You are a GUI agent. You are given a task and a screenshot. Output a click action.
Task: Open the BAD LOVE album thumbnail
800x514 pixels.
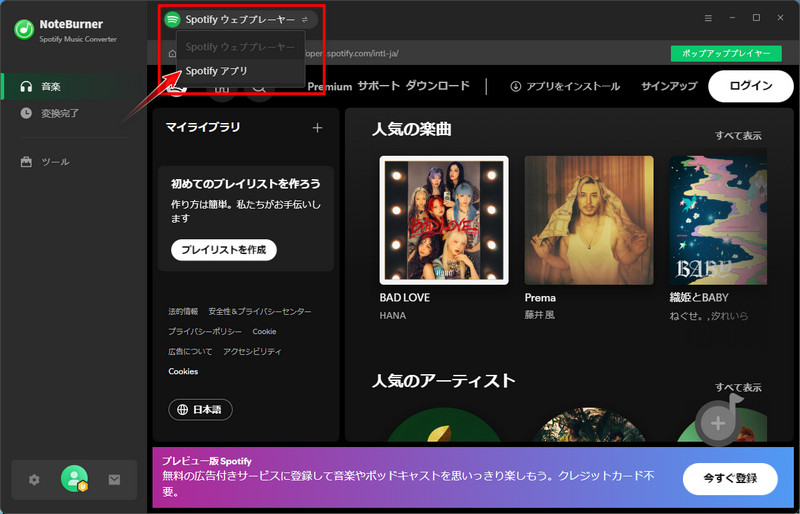(x=444, y=220)
